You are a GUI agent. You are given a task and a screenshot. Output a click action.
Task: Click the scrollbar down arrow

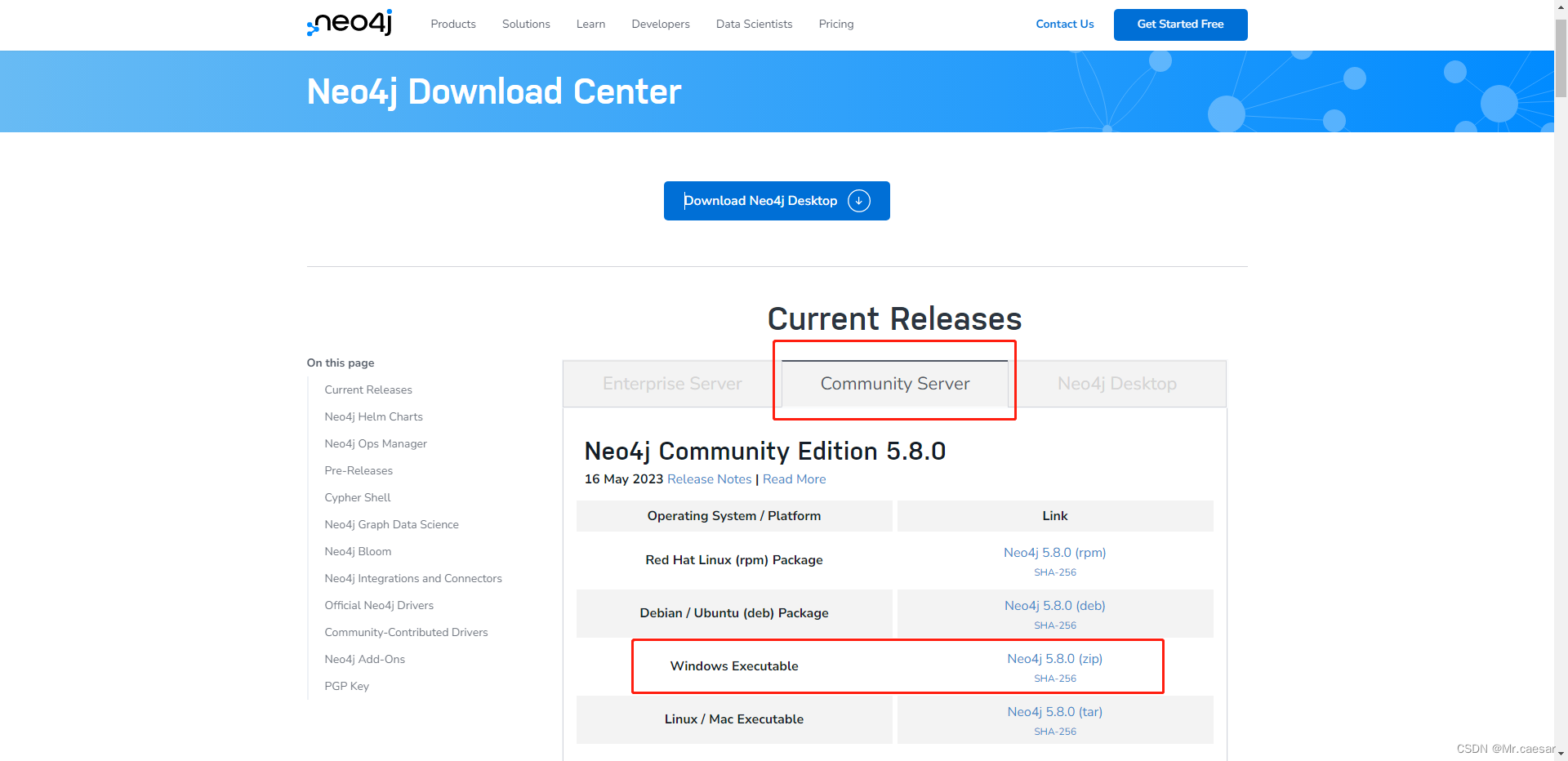pos(1561,754)
